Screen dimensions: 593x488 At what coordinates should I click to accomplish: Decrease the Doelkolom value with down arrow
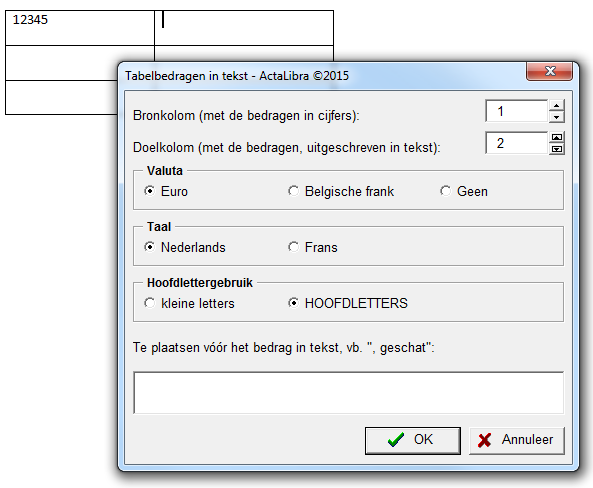[556, 149]
